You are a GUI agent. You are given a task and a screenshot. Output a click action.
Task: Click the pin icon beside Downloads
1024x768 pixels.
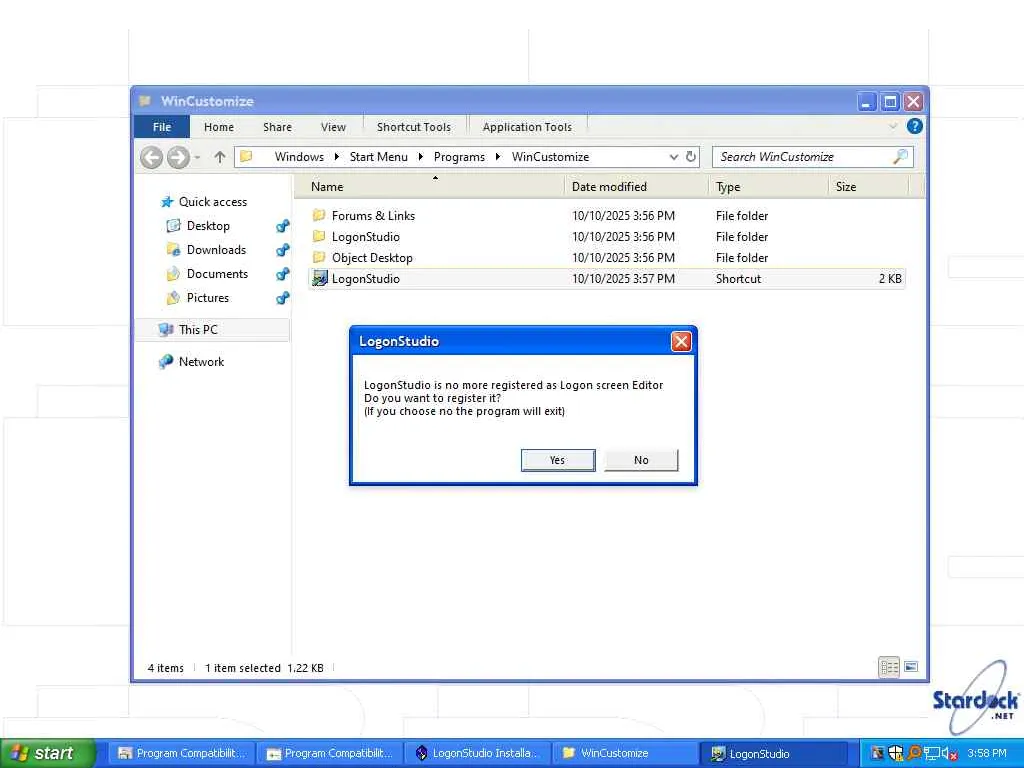(x=283, y=250)
